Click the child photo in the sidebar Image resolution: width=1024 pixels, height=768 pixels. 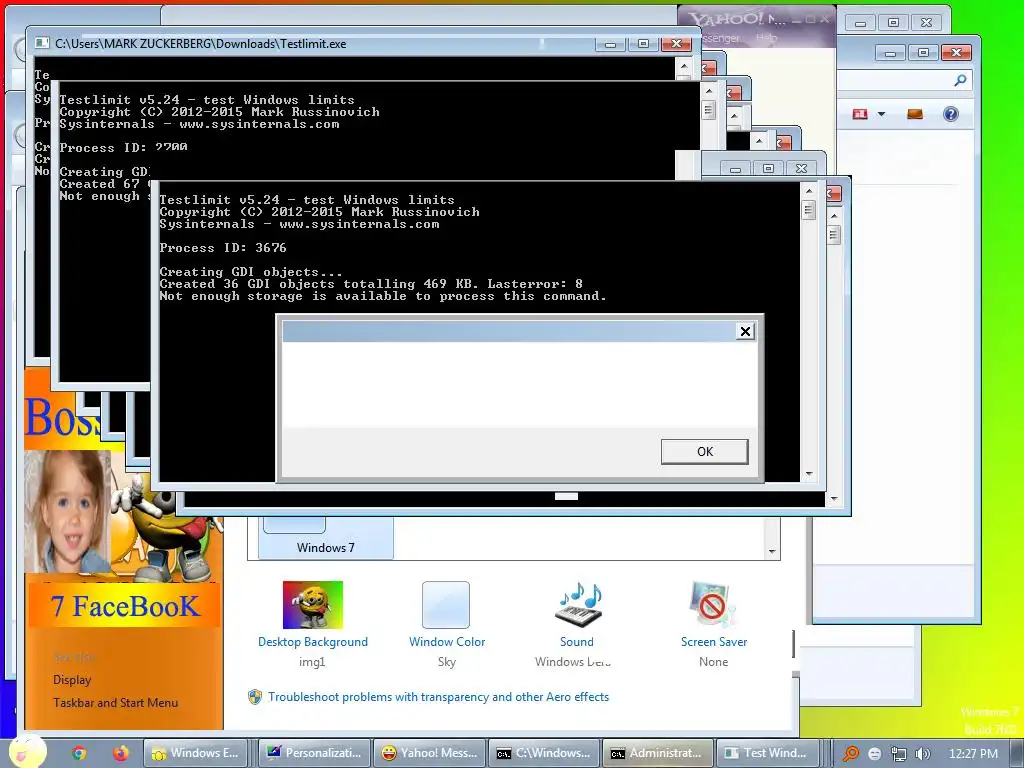tap(67, 511)
